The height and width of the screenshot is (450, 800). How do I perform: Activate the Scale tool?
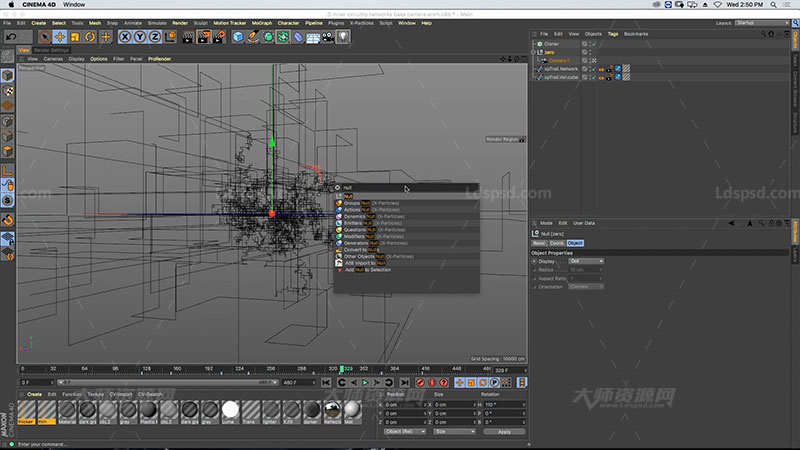tap(75, 37)
